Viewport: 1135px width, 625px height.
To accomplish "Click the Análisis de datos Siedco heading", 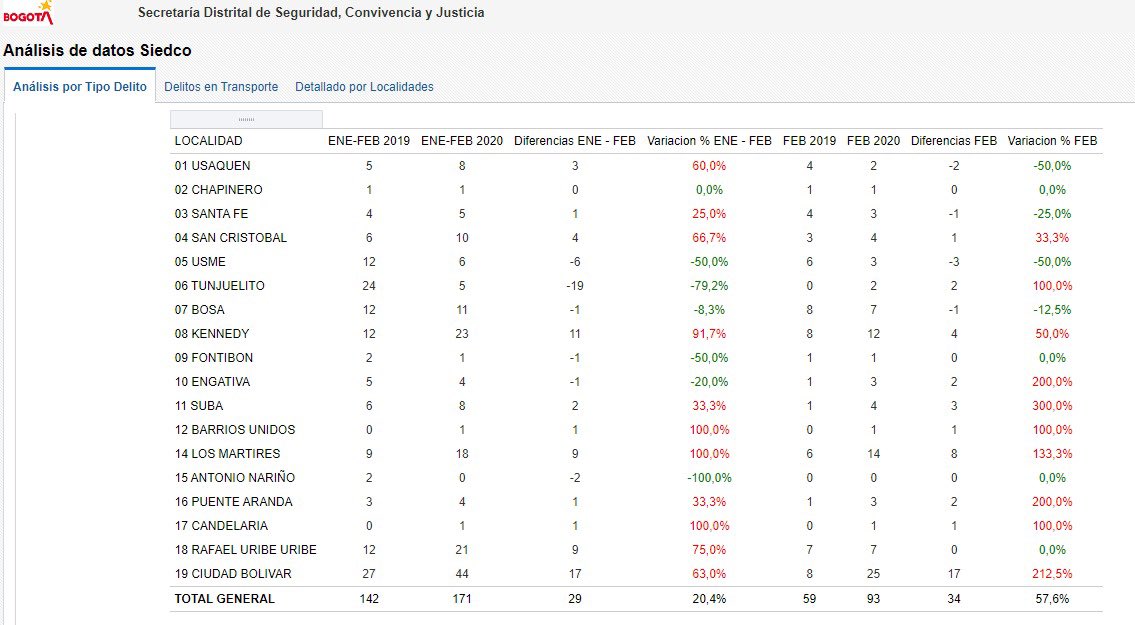I will coord(98,51).
